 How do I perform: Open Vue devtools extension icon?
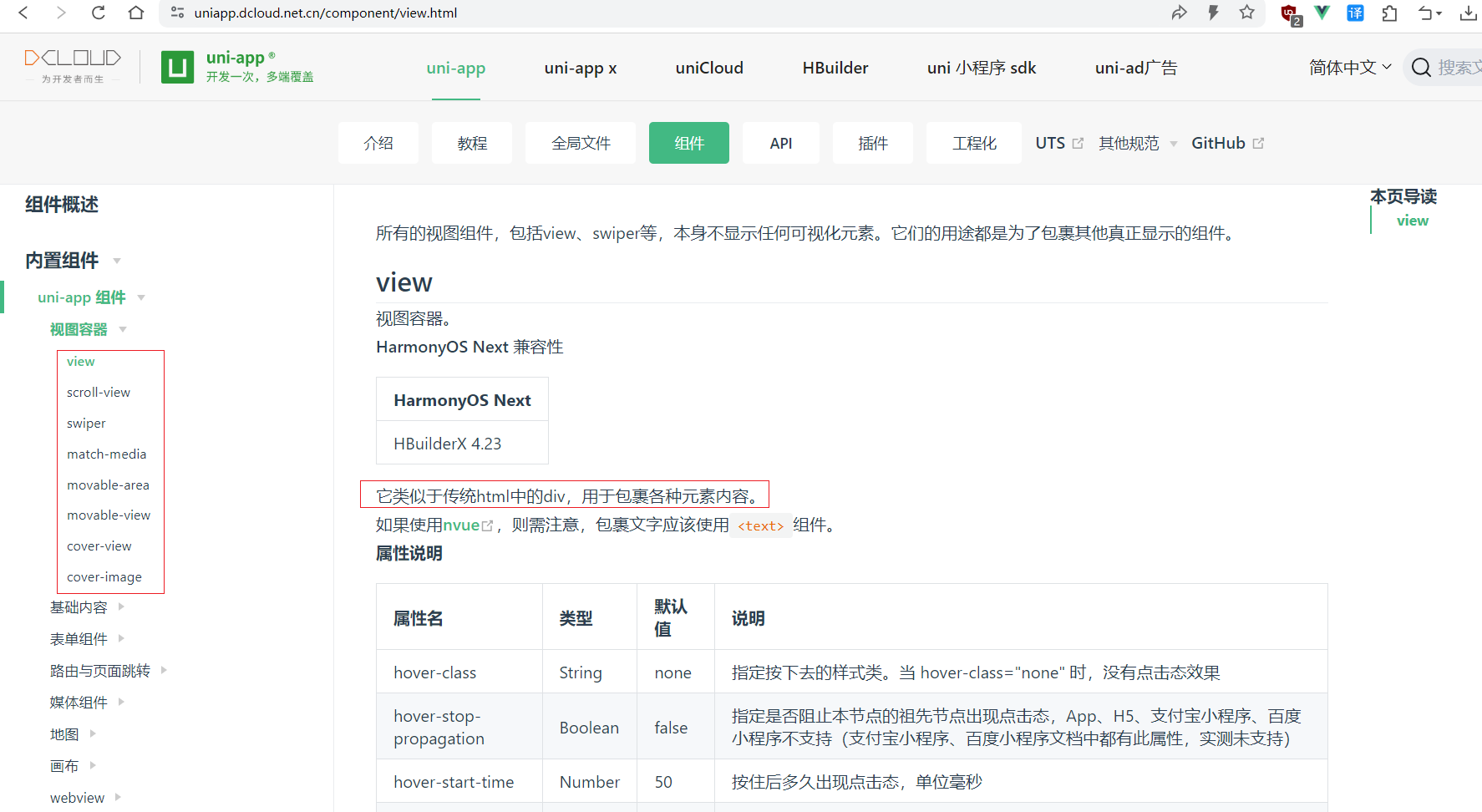[x=1322, y=13]
